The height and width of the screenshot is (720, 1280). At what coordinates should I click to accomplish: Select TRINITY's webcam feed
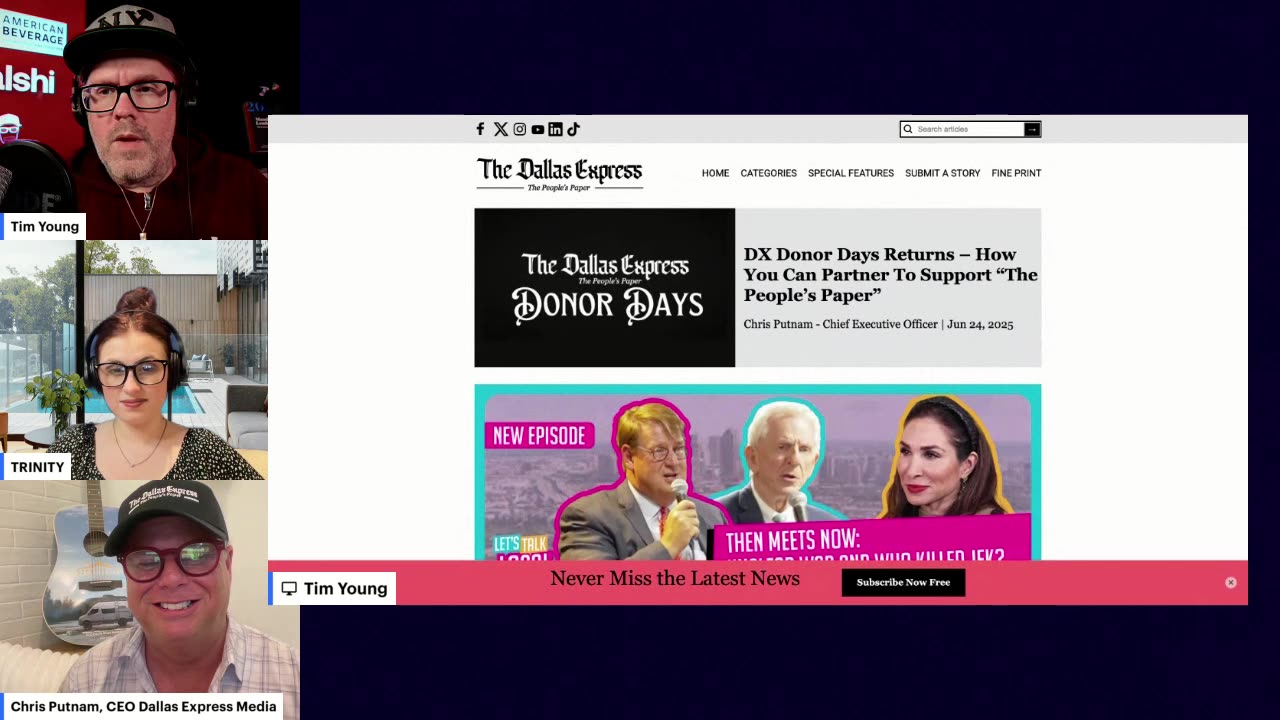[x=134, y=360]
